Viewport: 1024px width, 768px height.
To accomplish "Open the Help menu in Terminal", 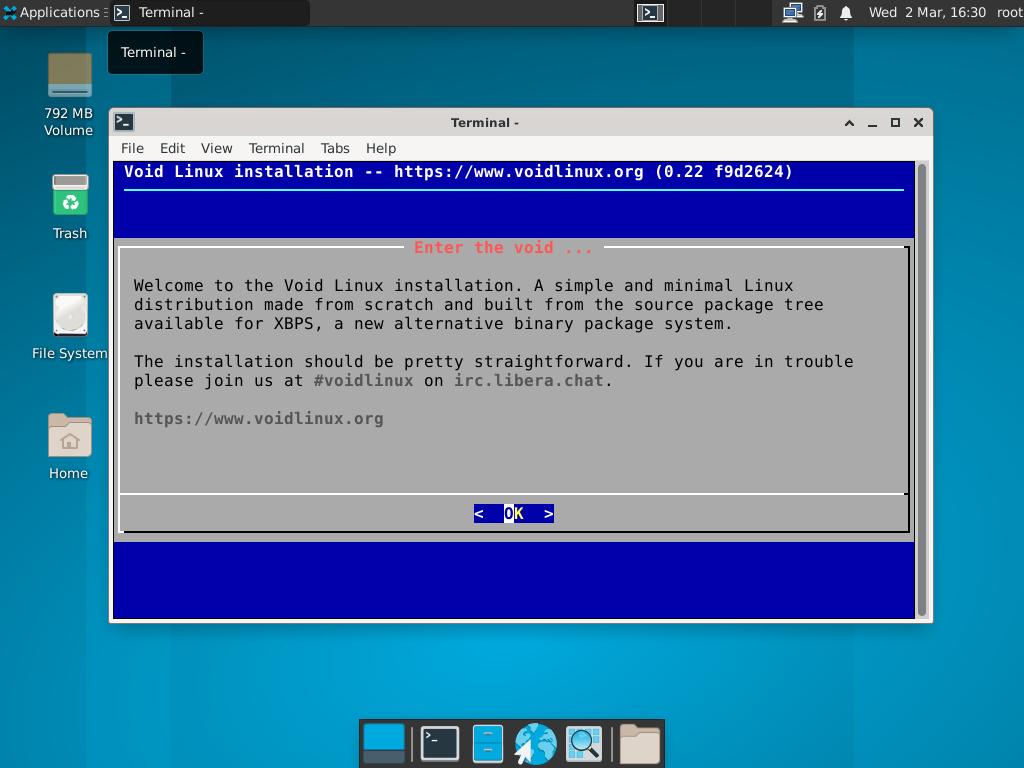I will (381, 148).
